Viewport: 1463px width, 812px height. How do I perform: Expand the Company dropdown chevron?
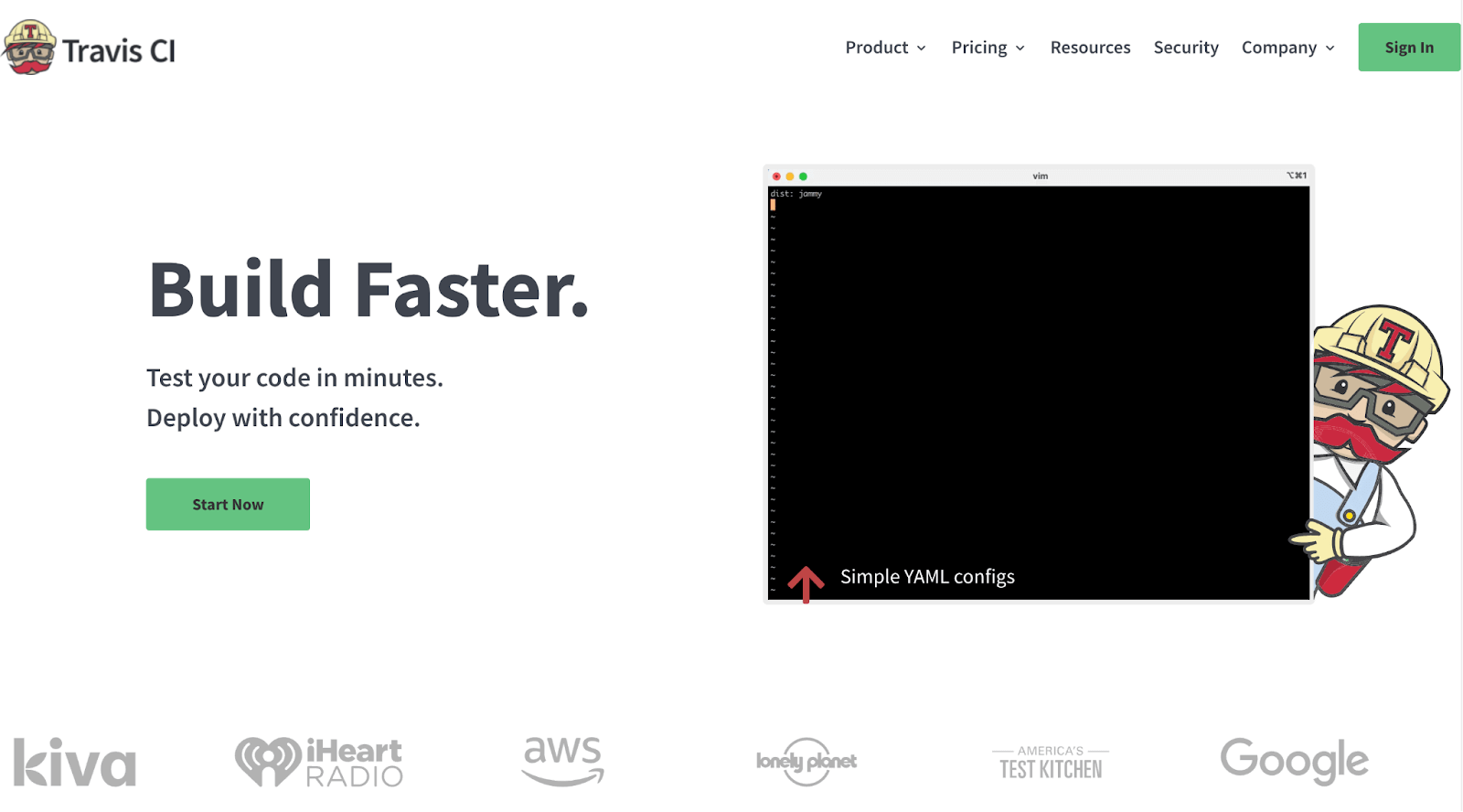click(x=1330, y=48)
